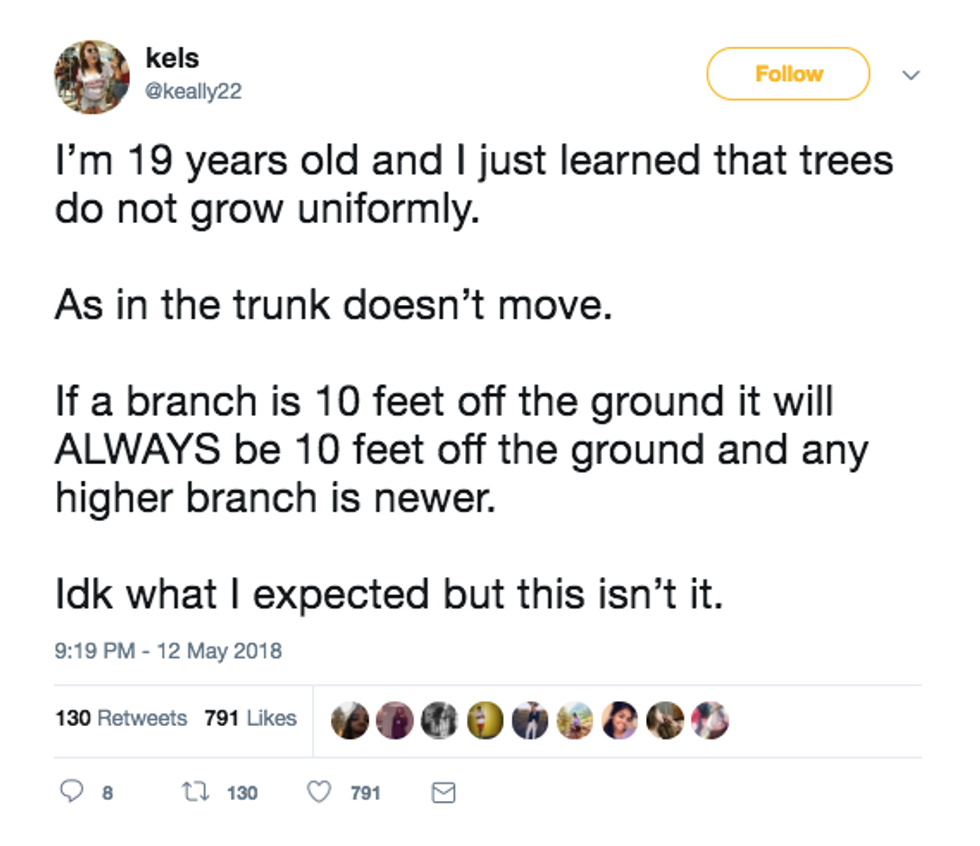Screen dimensions: 980x846
Task: Open the @keally22 handle link
Action: tap(193, 91)
